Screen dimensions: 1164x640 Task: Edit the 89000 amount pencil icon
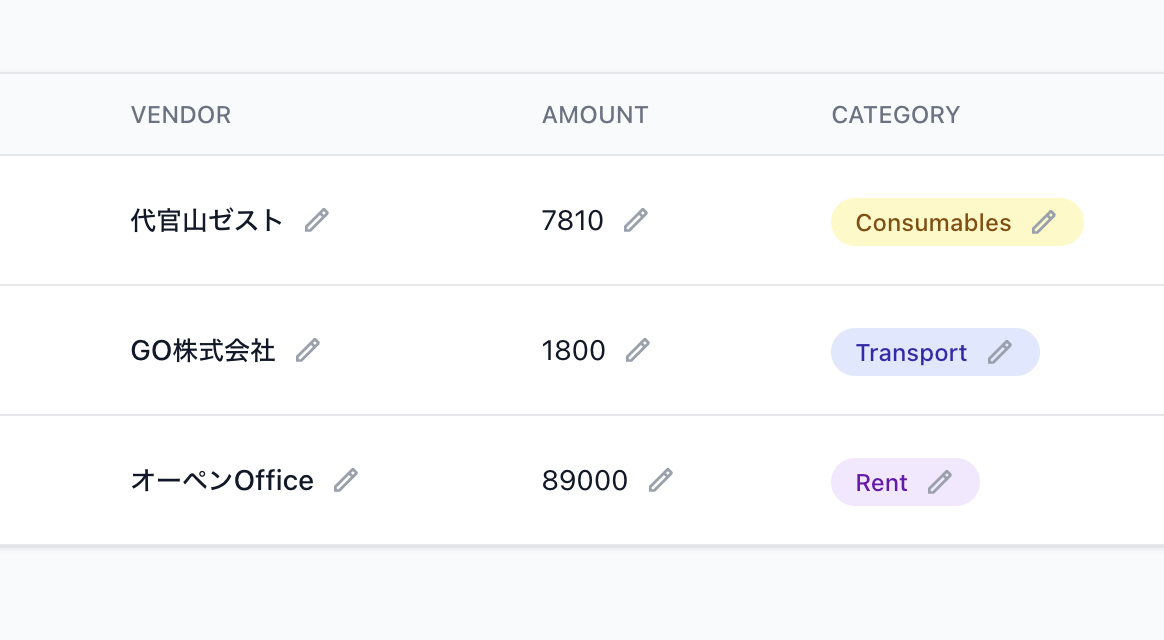pyautogui.click(x=661, y=480)
